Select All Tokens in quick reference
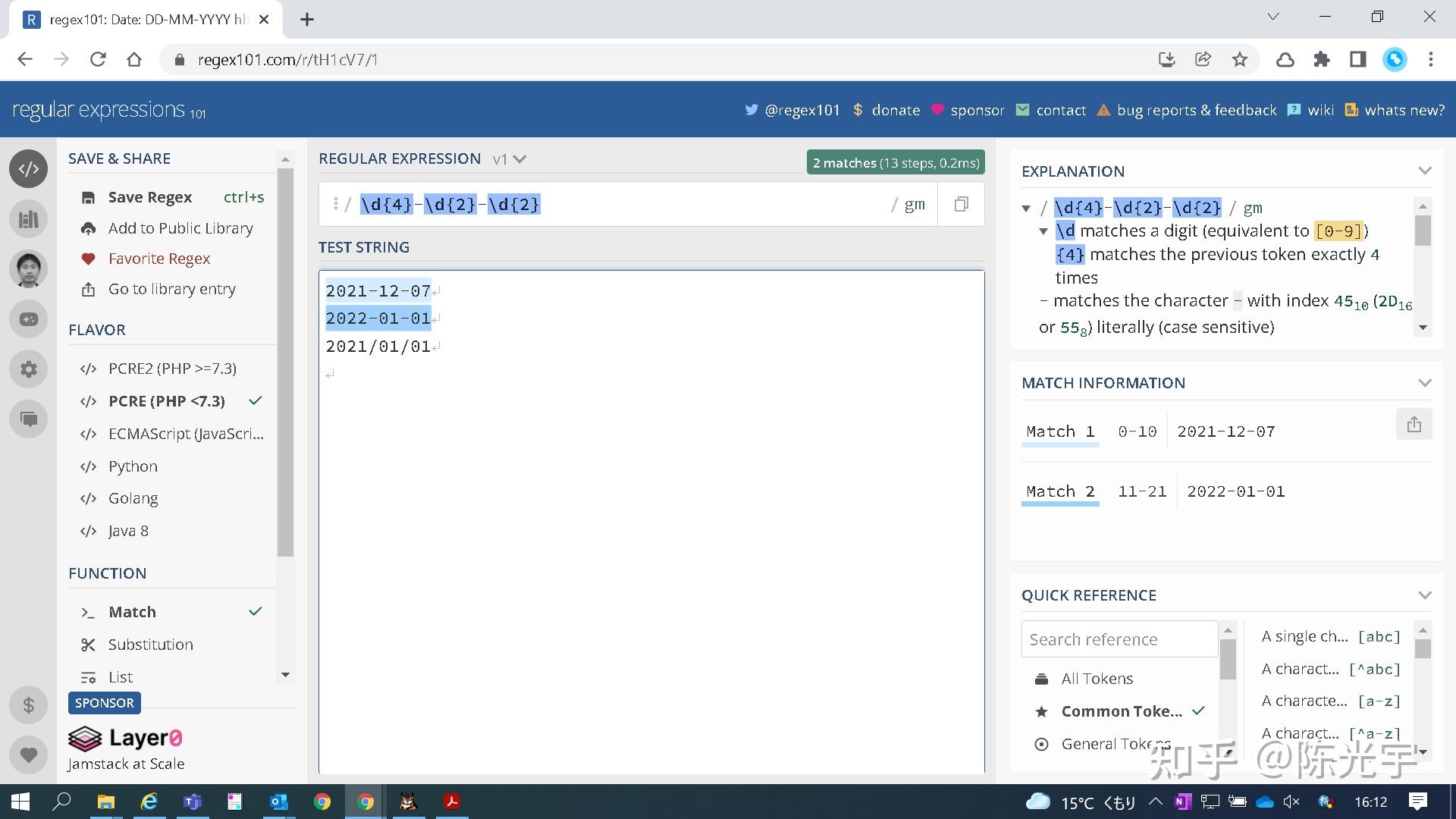The image size is (1456, 819). click(1097, 679)
